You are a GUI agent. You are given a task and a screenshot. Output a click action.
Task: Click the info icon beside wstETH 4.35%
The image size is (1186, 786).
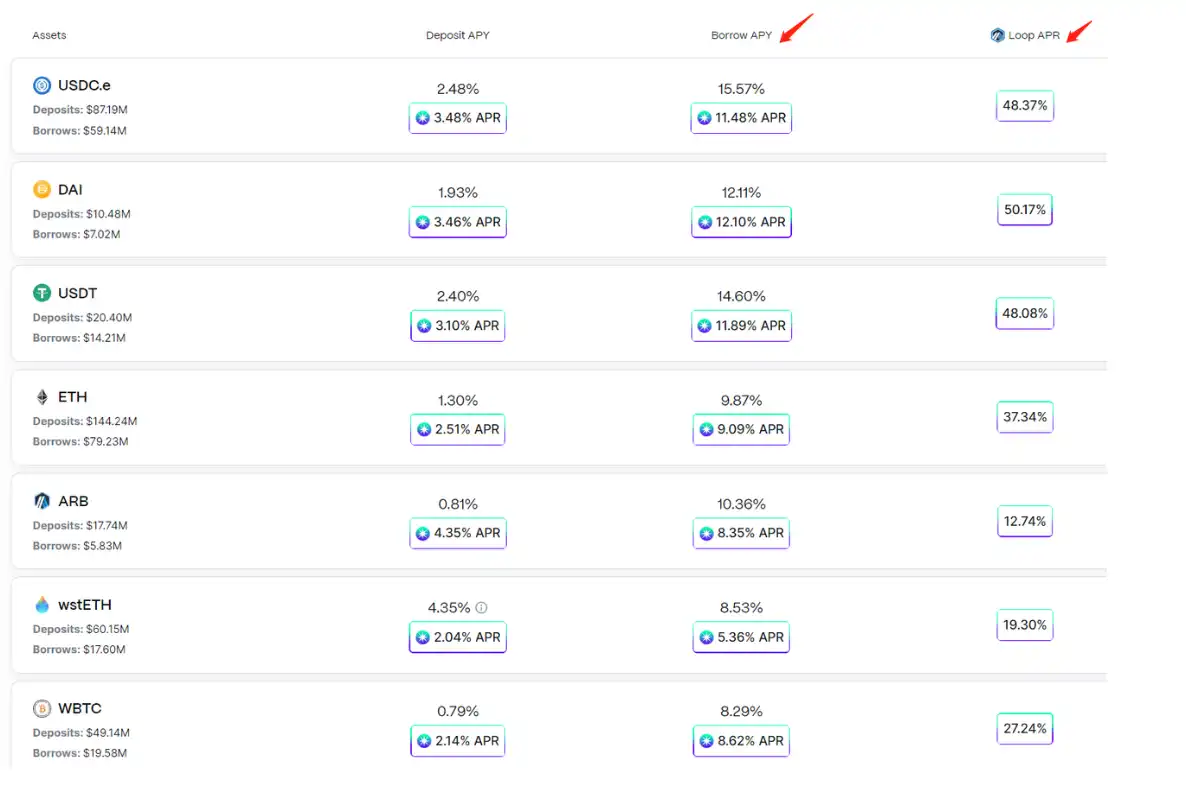tap(481, 608)
